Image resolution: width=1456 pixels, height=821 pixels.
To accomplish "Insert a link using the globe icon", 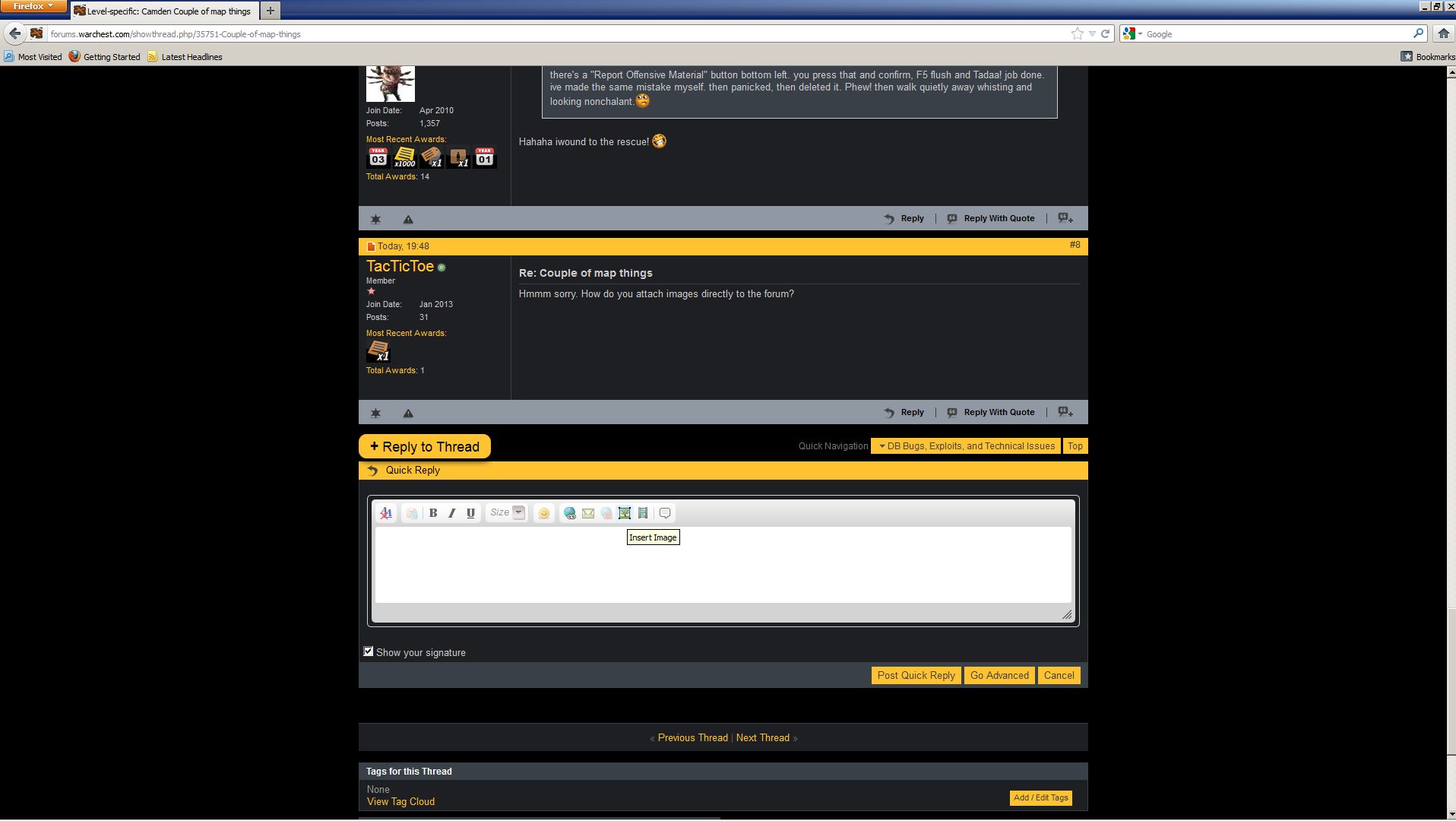I will point(569,513).
